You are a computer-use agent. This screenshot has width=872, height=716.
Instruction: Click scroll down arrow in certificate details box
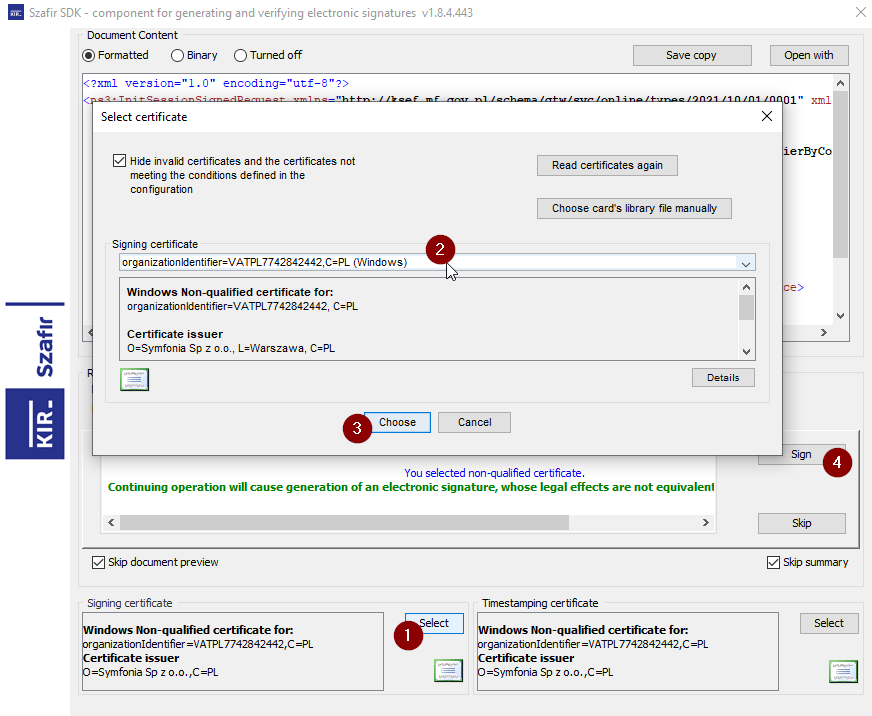pos(746,352)
